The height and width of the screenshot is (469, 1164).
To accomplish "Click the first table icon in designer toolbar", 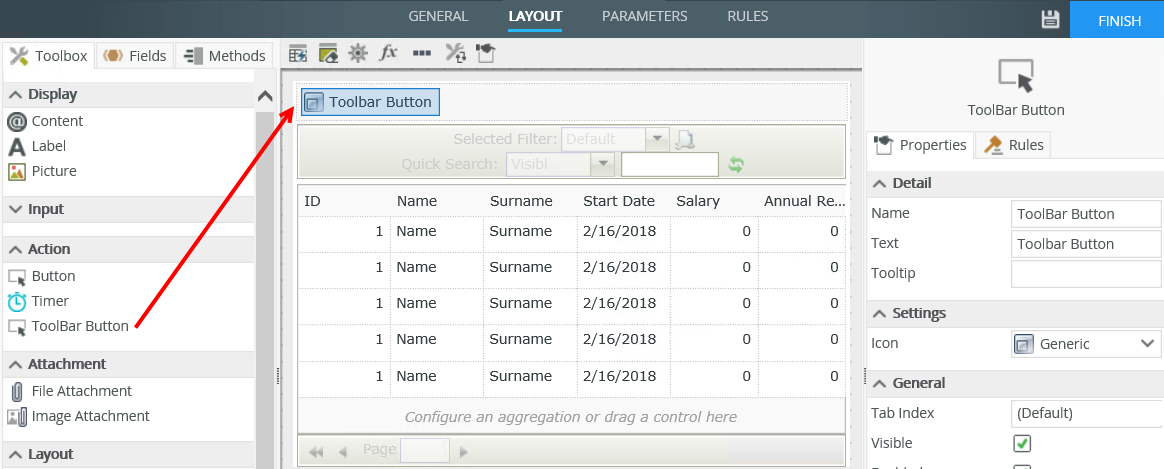I will [297, 53].
